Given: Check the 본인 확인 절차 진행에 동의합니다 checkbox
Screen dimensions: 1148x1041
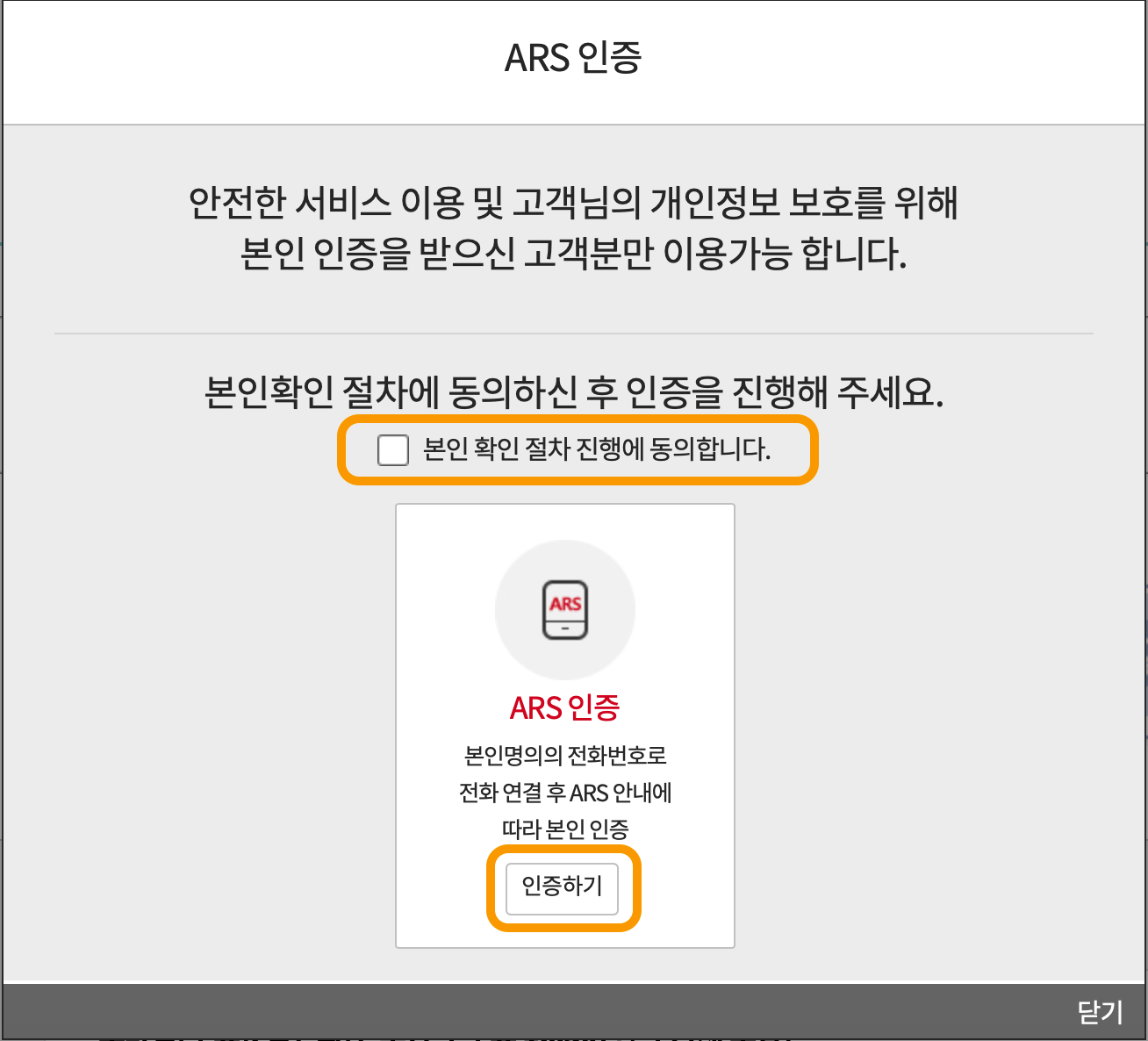Looking at the screenshot, I should (x=392, y=450).
